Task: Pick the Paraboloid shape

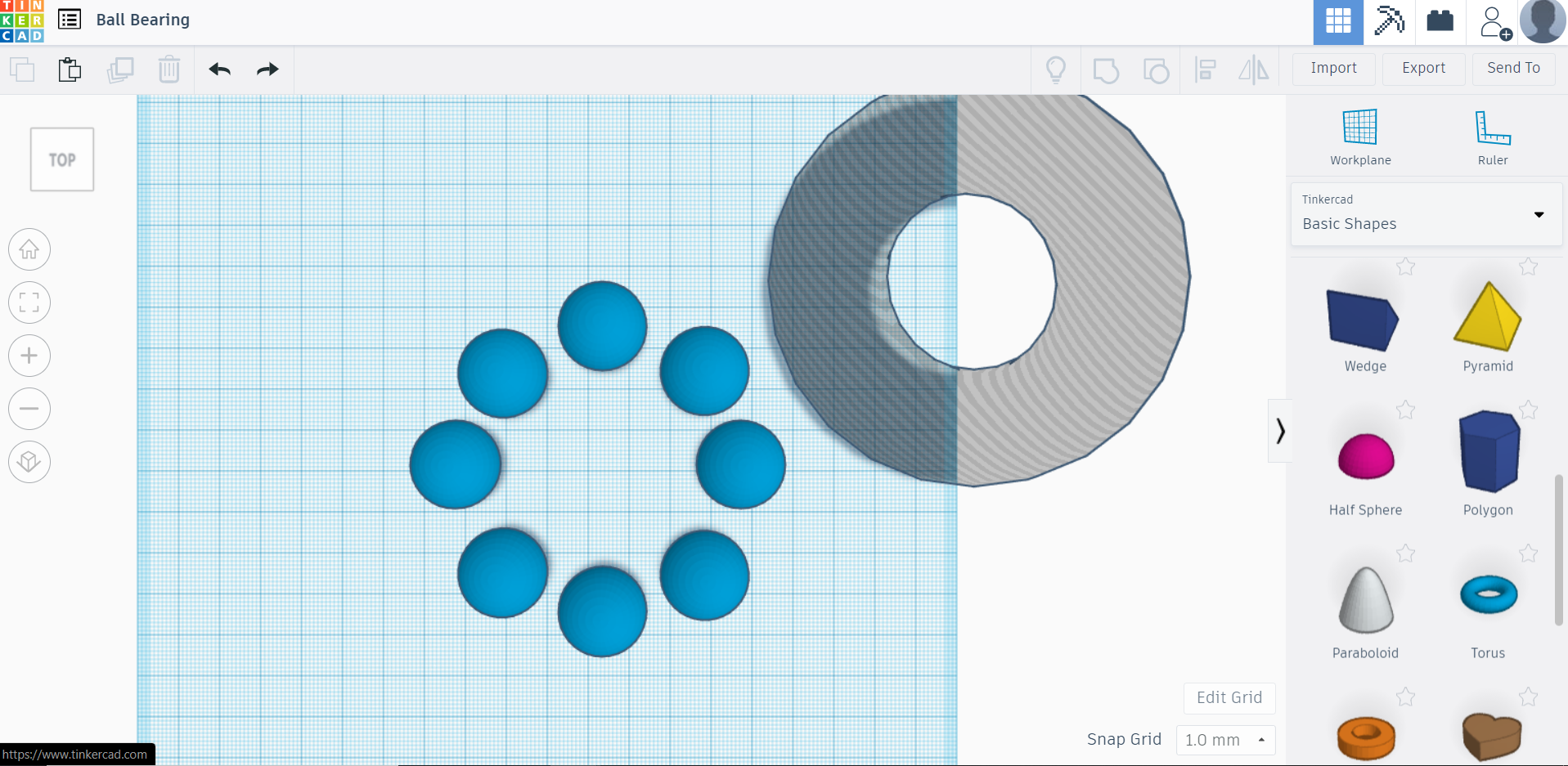Action: (x=1366, y=599)
